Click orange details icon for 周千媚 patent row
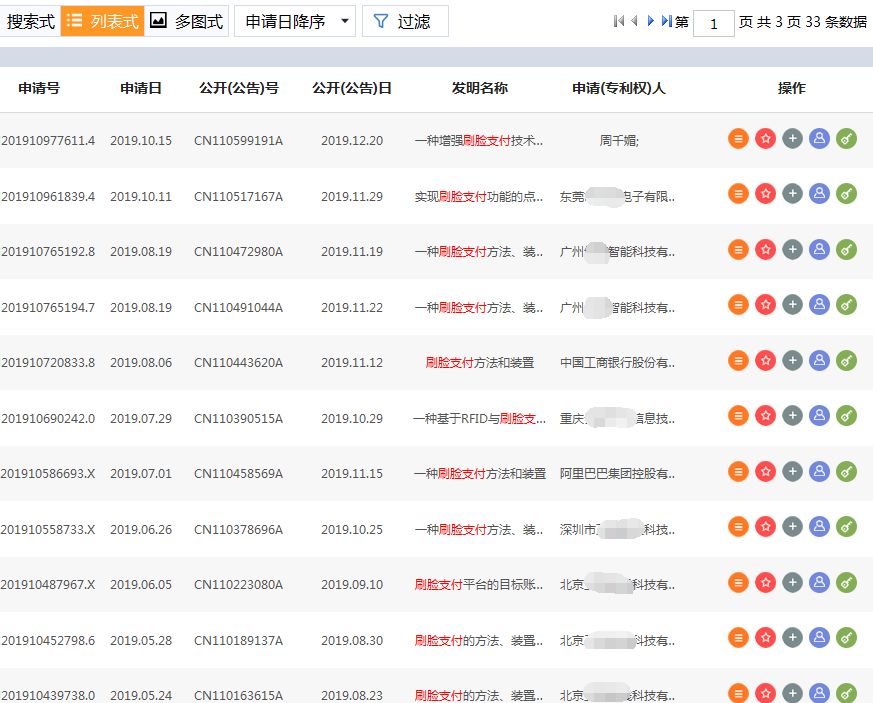873x703 pixels. [738, 140]
